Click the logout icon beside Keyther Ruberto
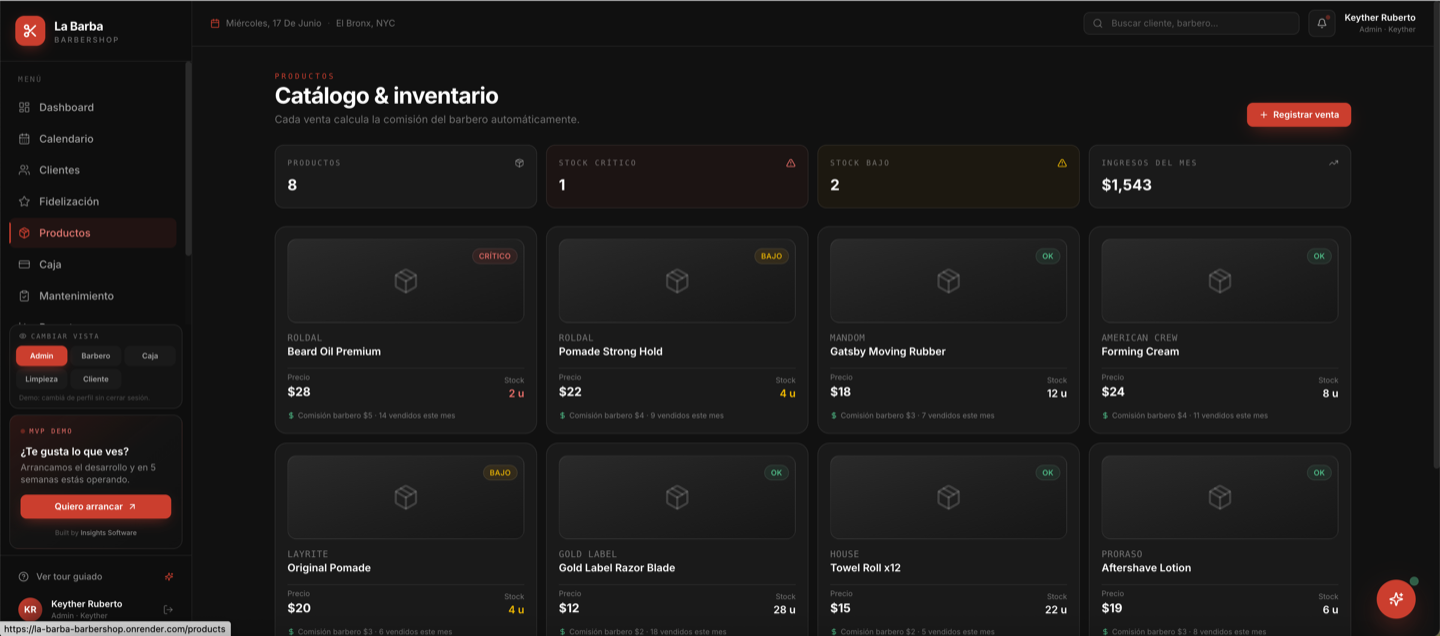 (x=168, y=609)
